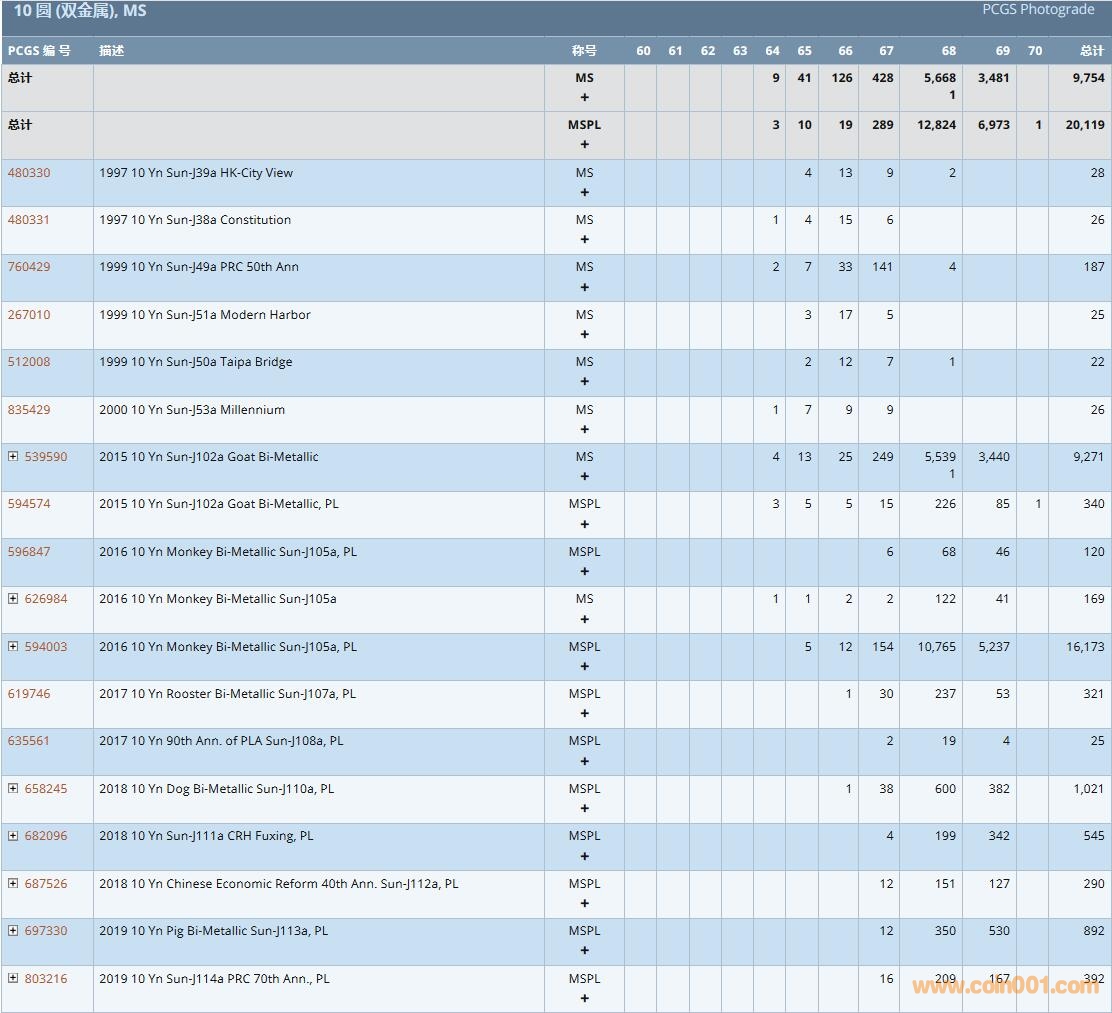Click the PCGS 编号 column header
Viewport: 1112px width, 1013px height.
click(39, 51)
